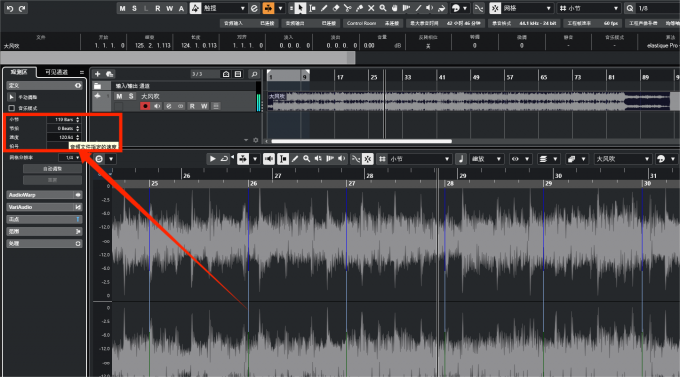Open the 触控 automation mode dropdown
680x377 pixels.
tap(225, 8)
